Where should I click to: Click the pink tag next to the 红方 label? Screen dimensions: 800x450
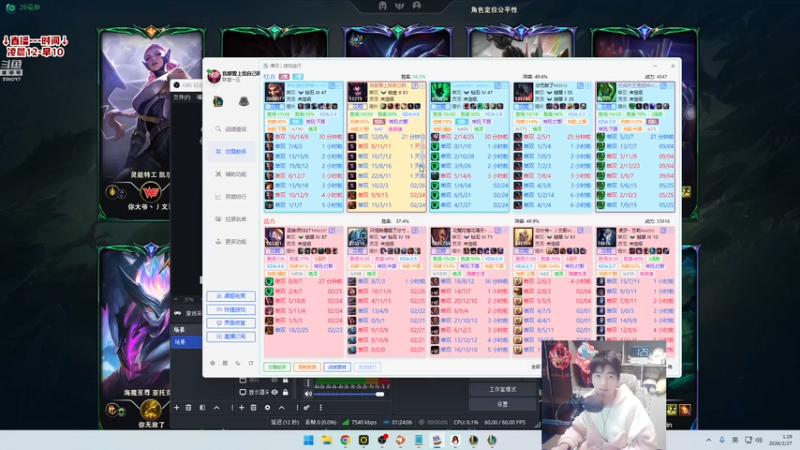[284, 77]
